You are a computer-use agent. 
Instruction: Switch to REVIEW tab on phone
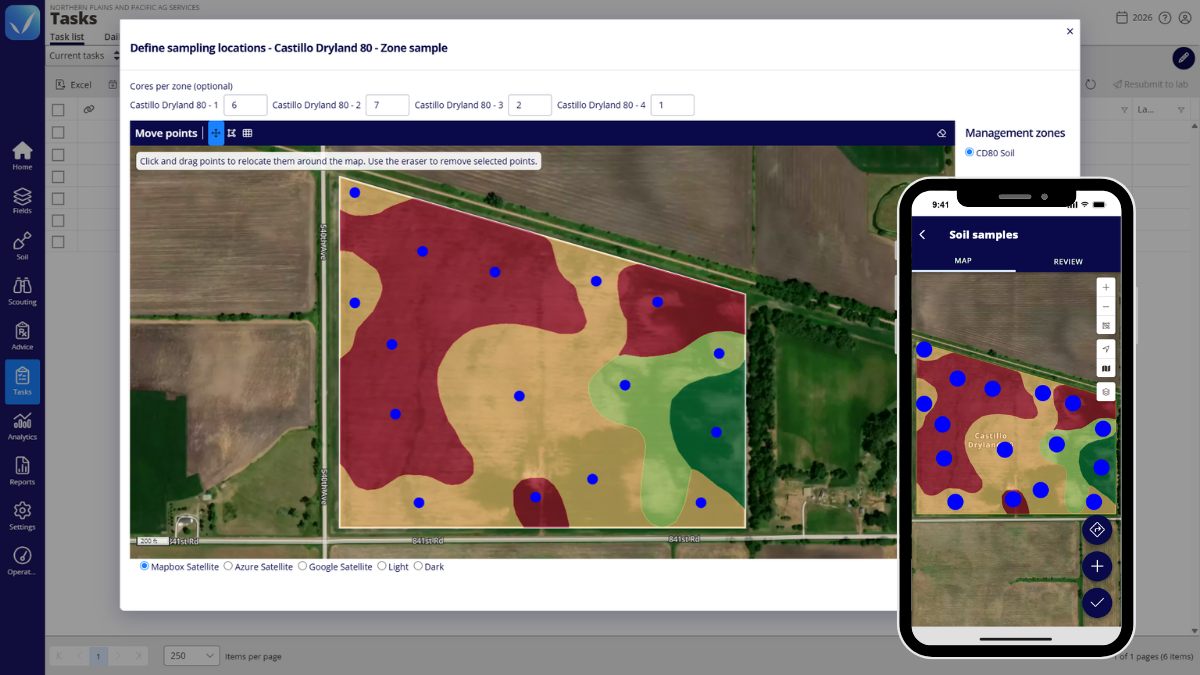point(1068,262)
